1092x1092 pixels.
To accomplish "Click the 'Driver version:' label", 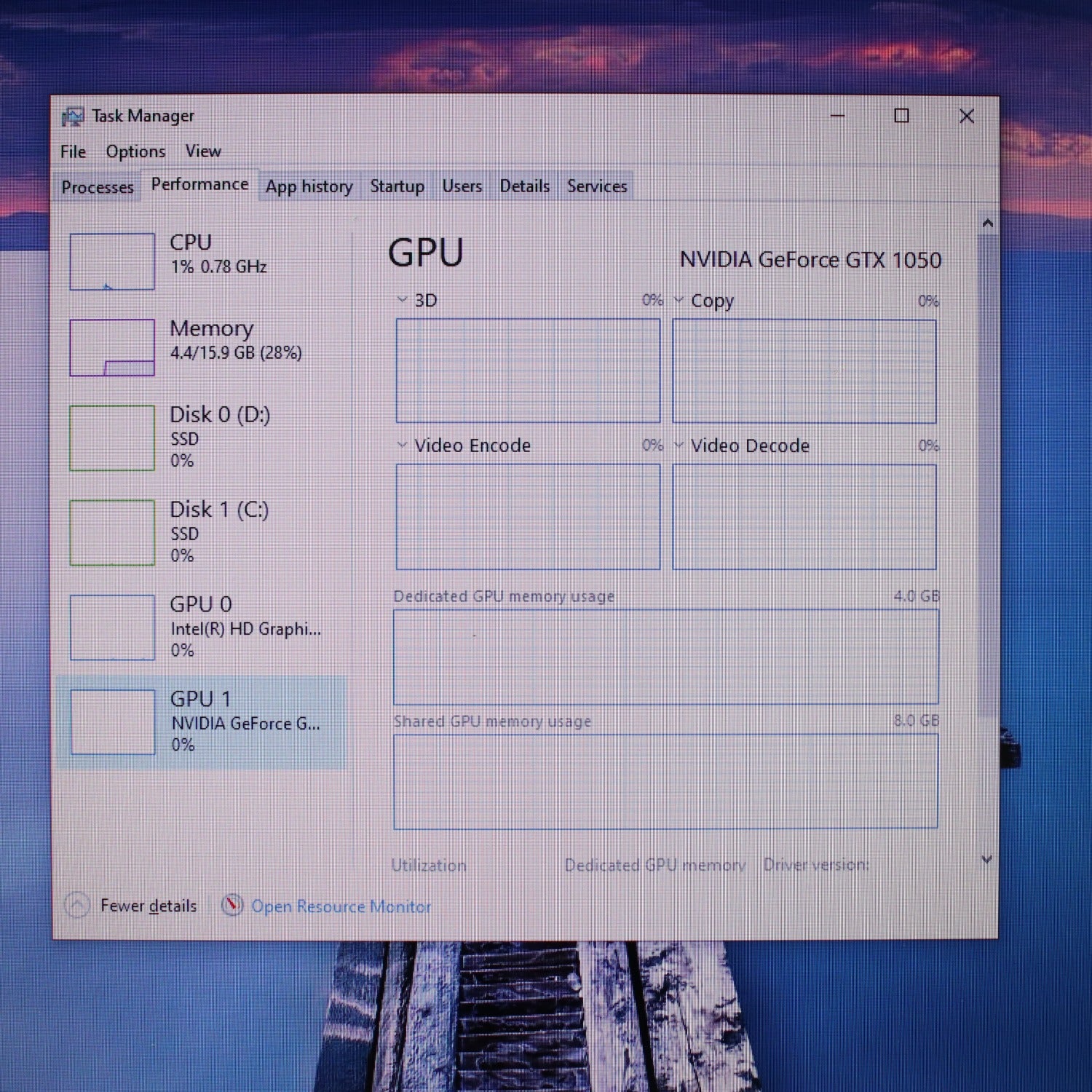I will coord(816,865).
